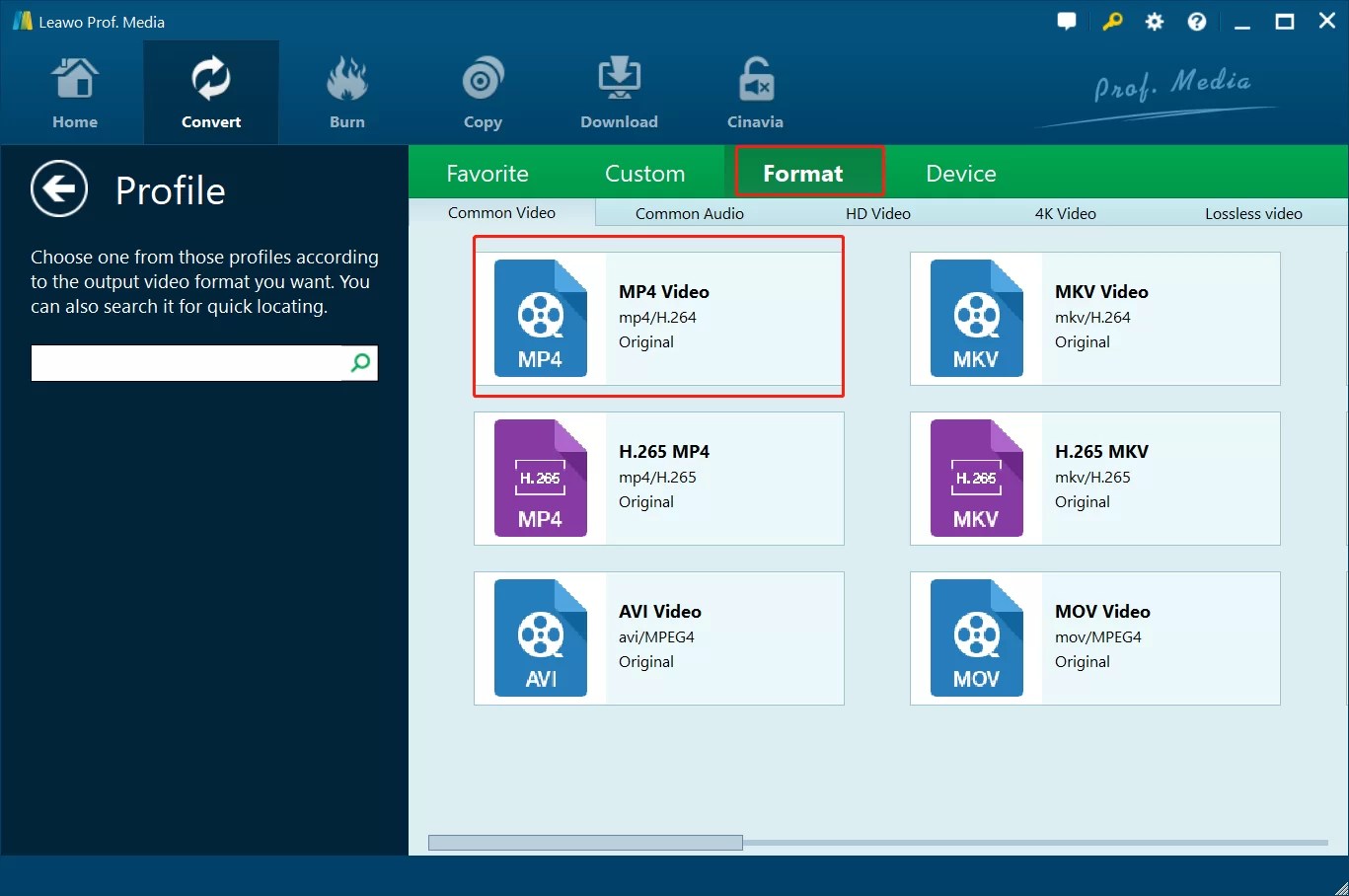Open the Home module
This screenshot has width=1349, height=896.
(74, 92)
